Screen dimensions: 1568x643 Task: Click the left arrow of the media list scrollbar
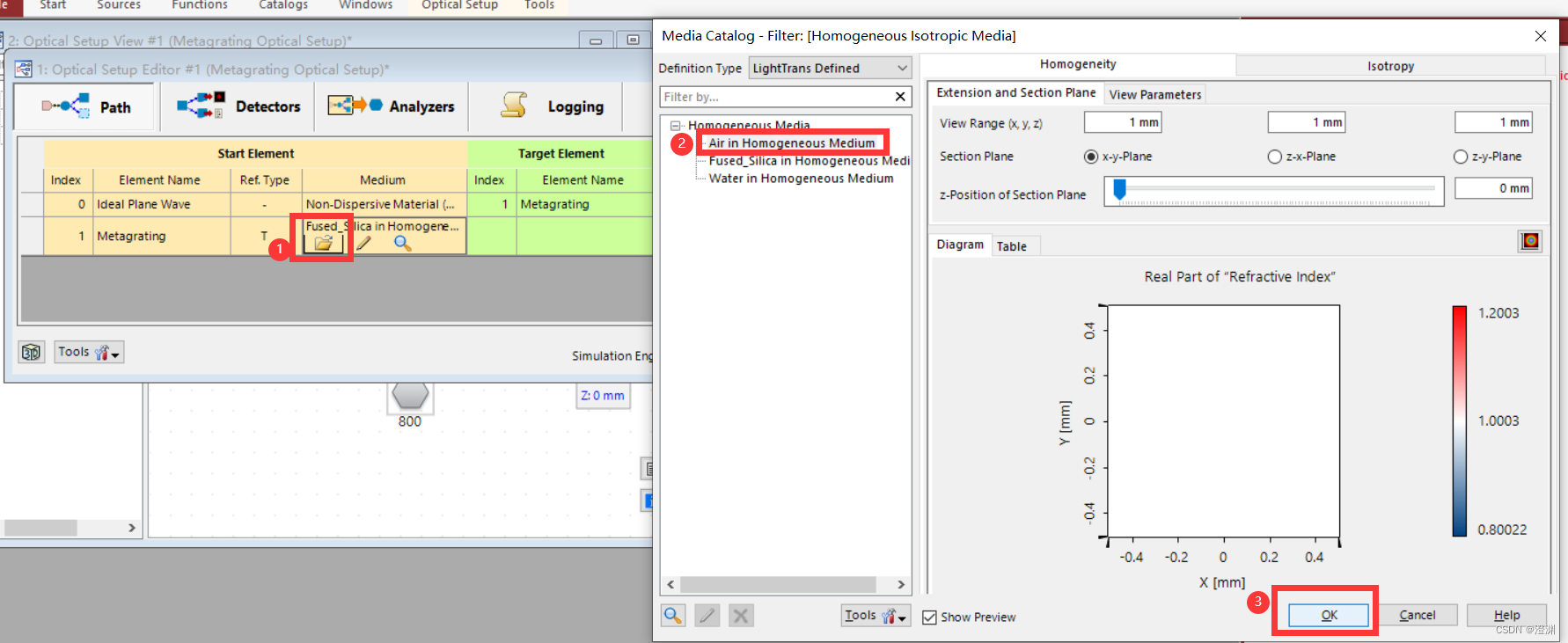click(671, 585)
